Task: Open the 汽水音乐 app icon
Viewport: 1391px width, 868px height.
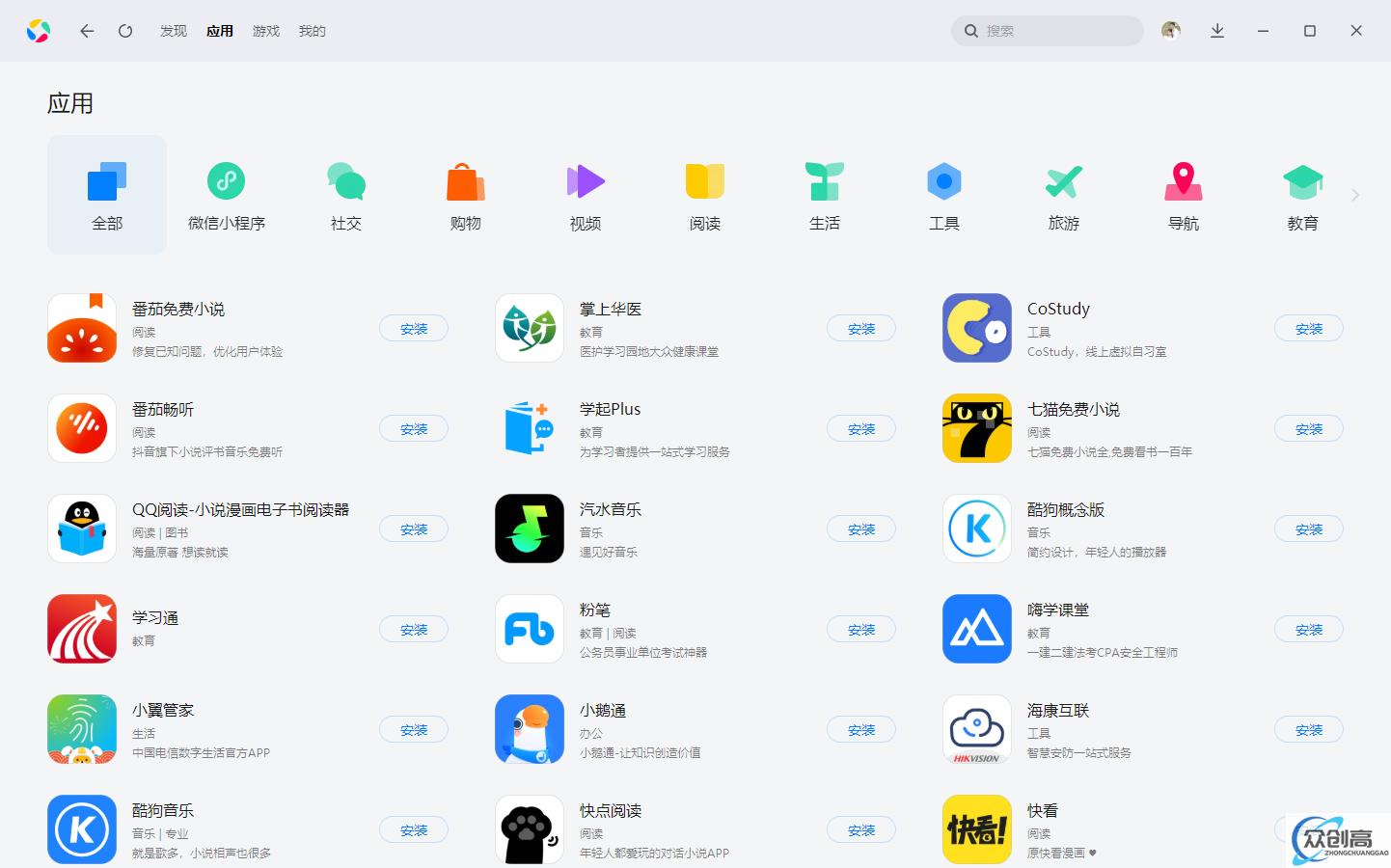Action: click(530, 529)
